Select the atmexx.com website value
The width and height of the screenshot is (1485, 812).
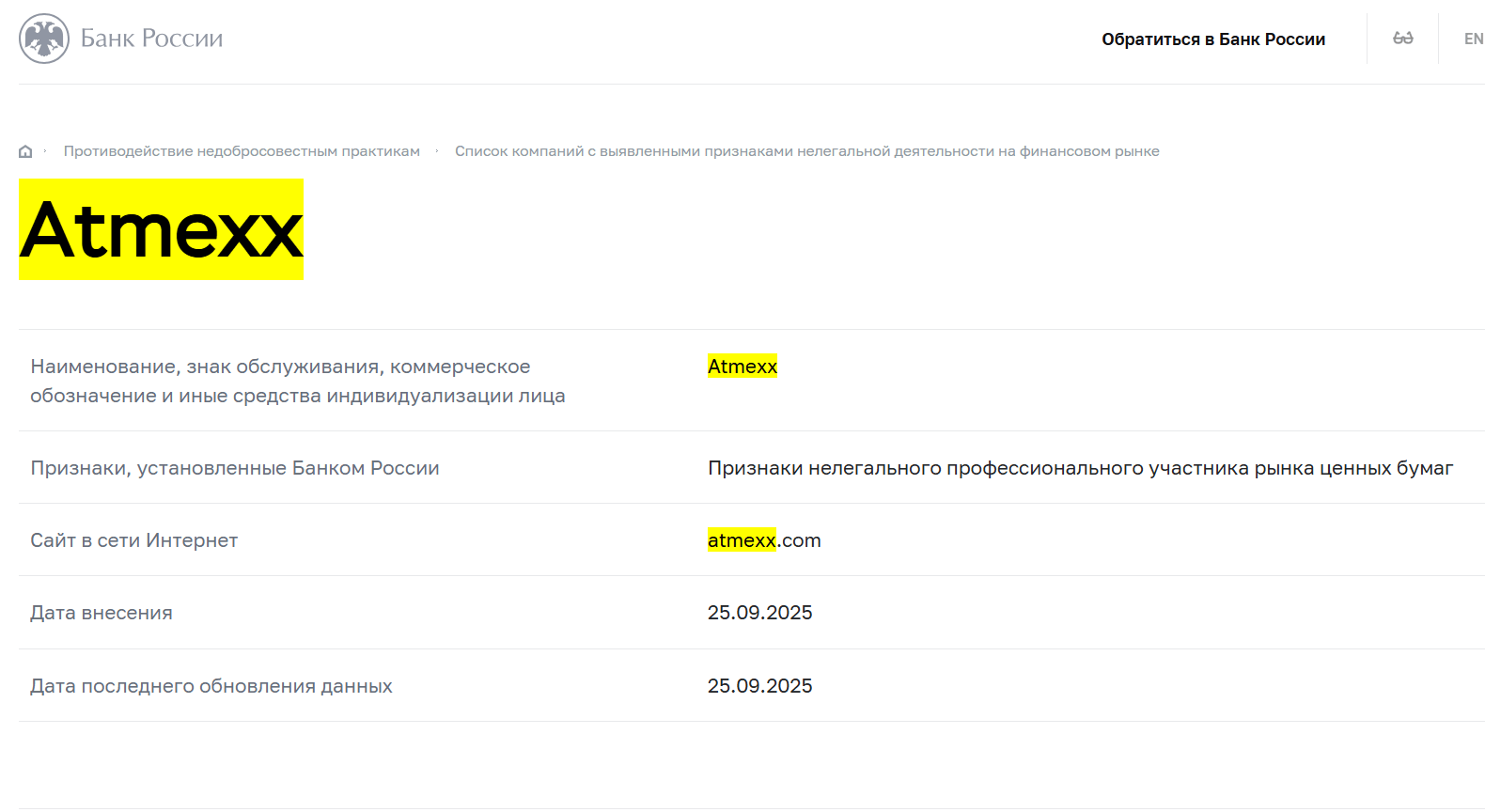pyautogui.click(x=764, y=540)
